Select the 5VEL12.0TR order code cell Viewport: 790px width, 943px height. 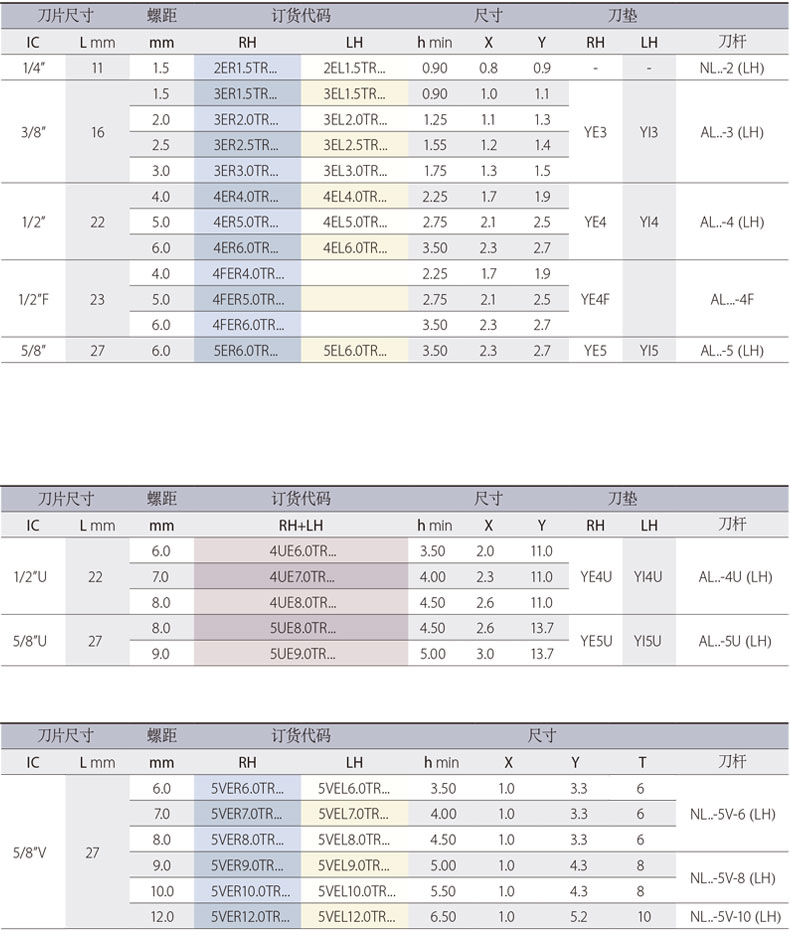[354, 917]
